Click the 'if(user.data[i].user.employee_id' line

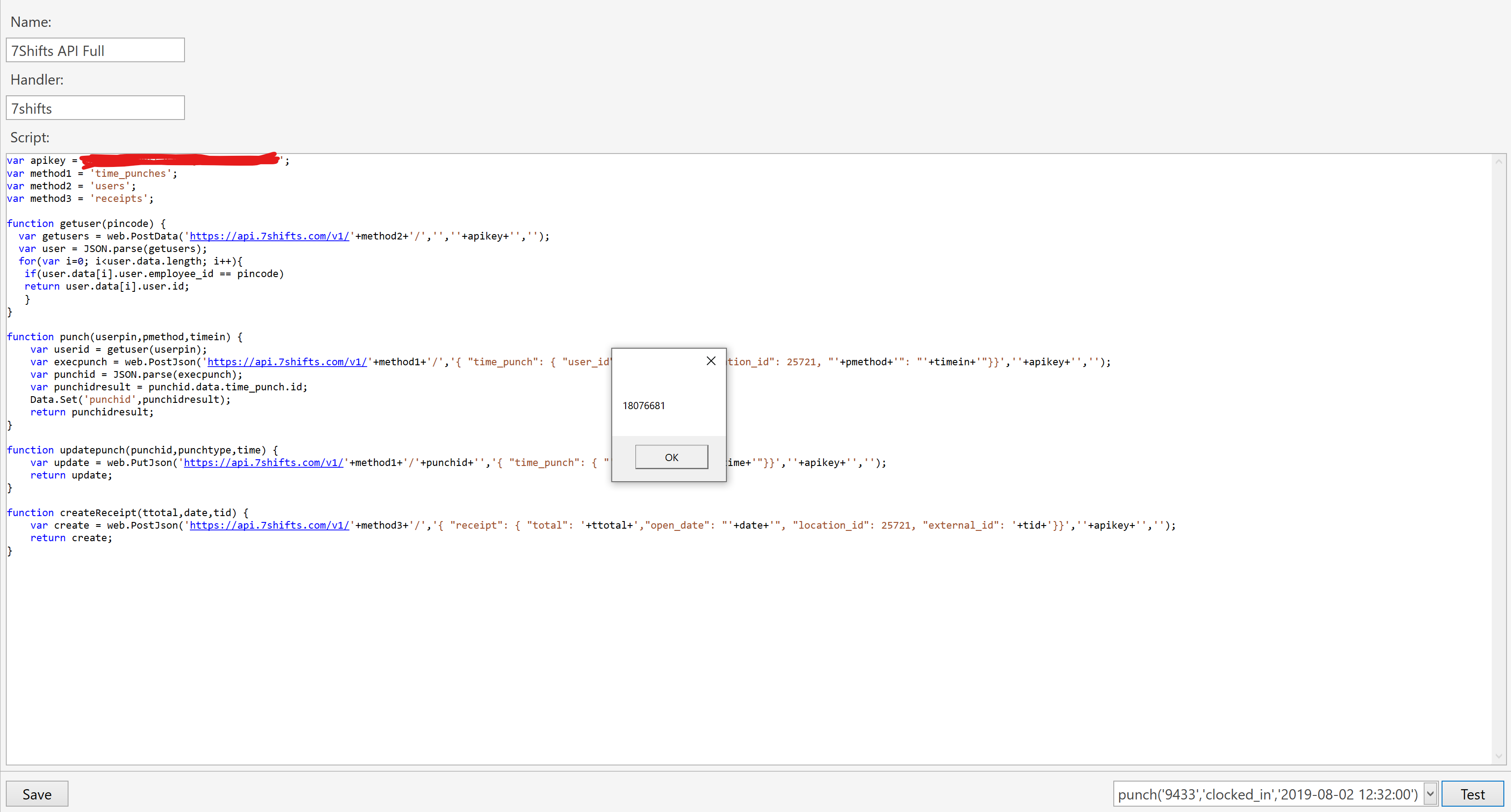(x=154, y=274)
